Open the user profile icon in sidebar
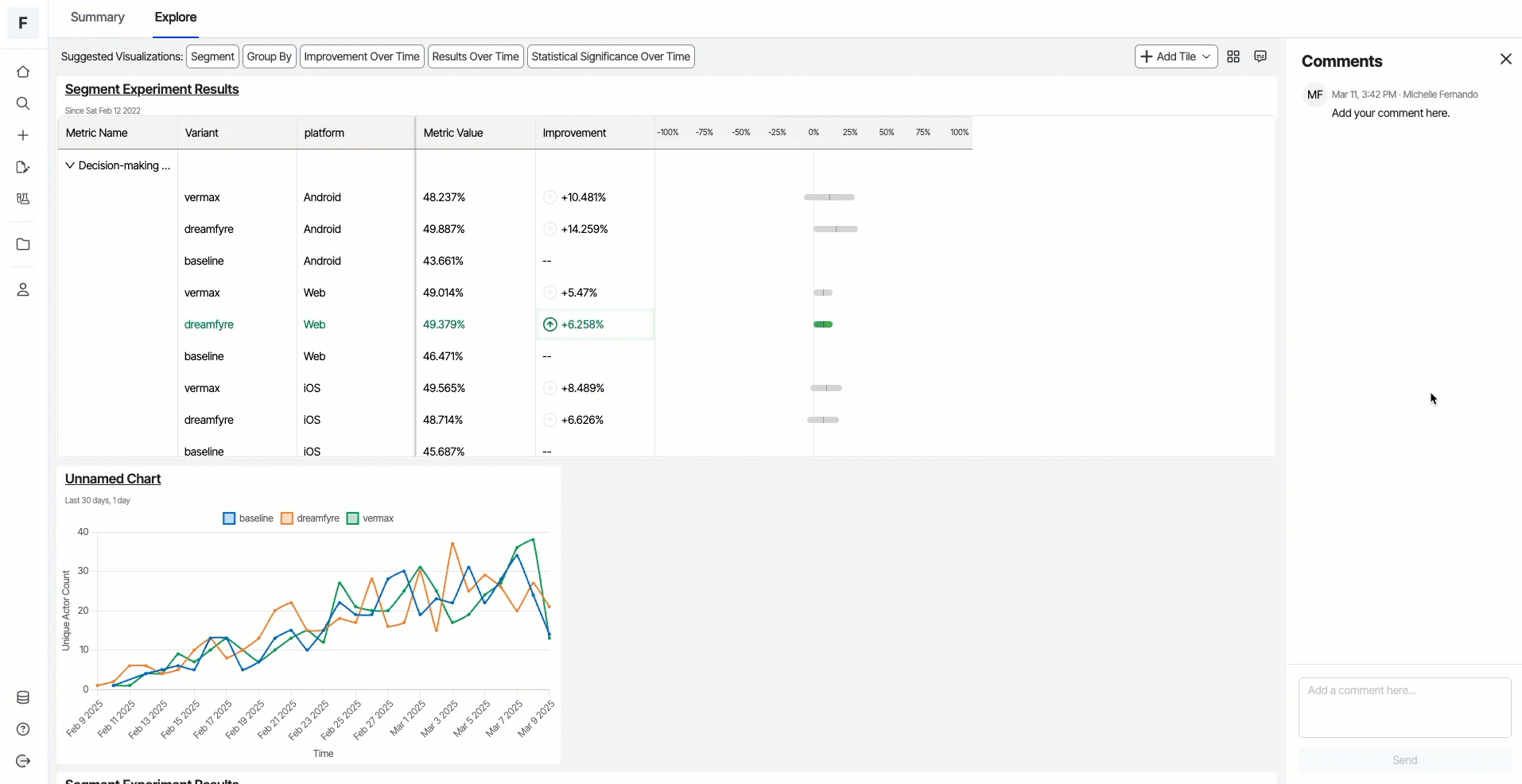The height and width of the screenshot is (784, 1522). [x=23, y=289]
